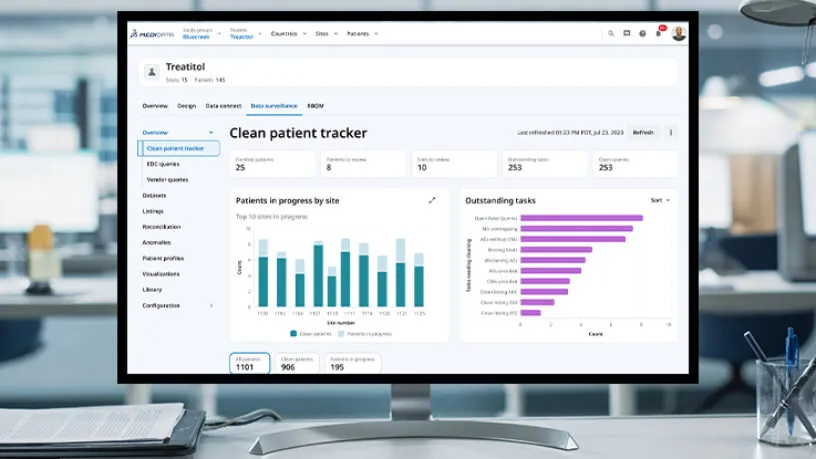The image size is (816, 459).
Task: Open the chat messages icon
Action: (627, 33)
